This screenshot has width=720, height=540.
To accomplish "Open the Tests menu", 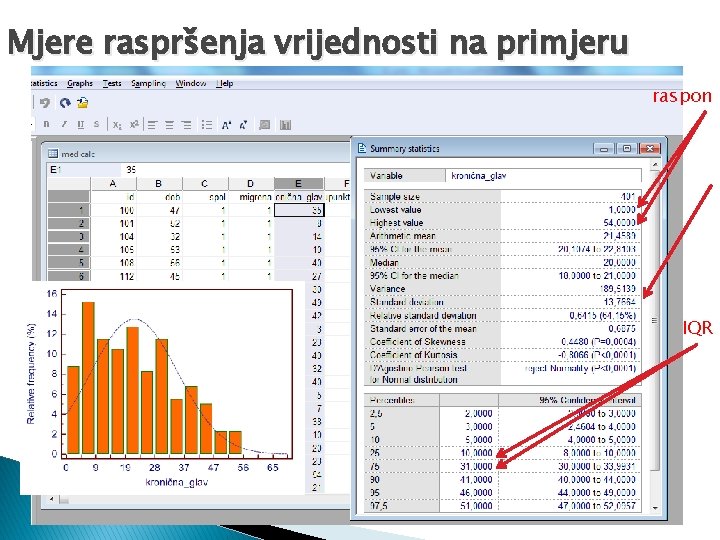I will point(112,83).
